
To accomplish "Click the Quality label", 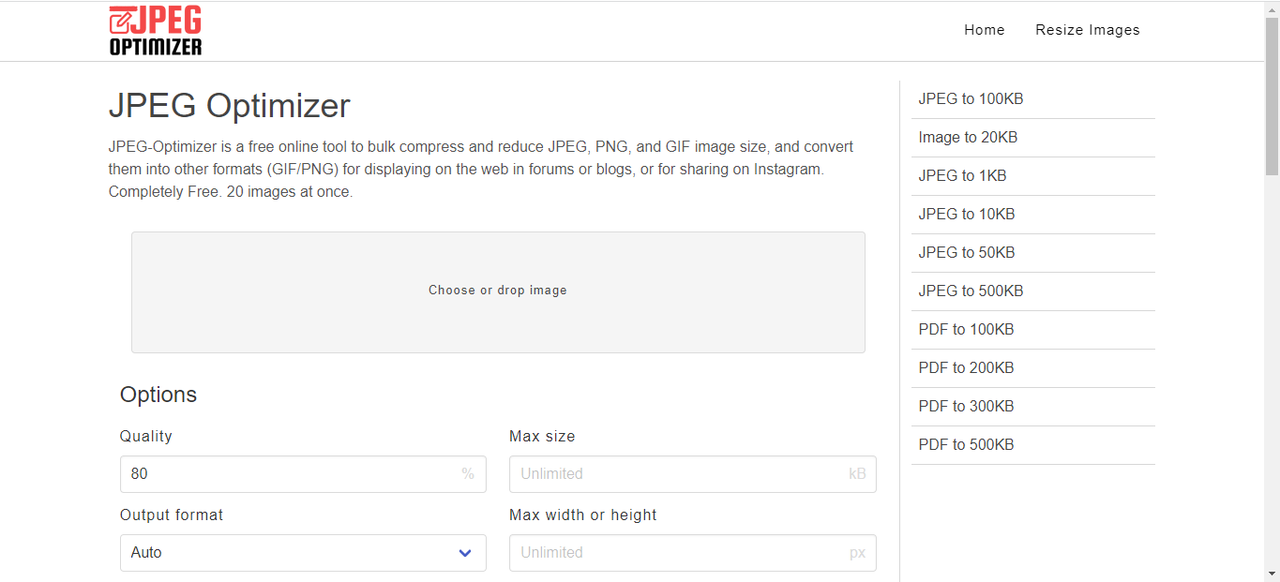I will click(146, 437).
